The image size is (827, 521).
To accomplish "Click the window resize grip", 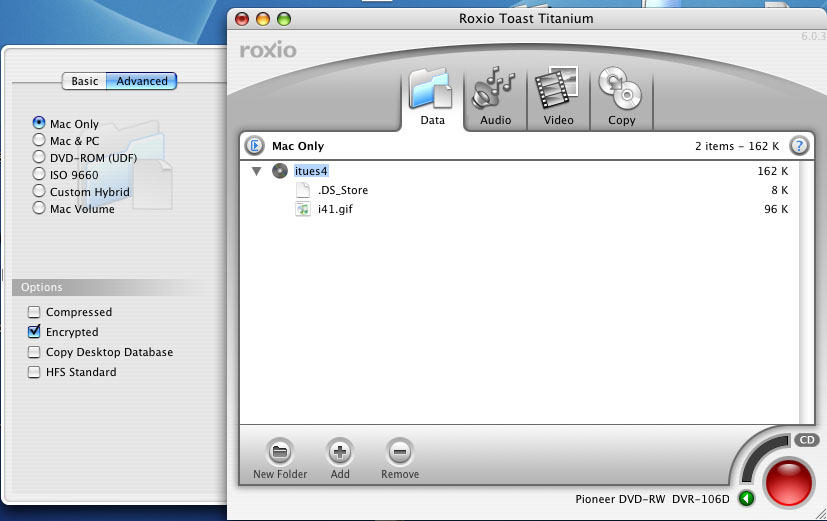I will pyautogui.click(x=820, y=514).
